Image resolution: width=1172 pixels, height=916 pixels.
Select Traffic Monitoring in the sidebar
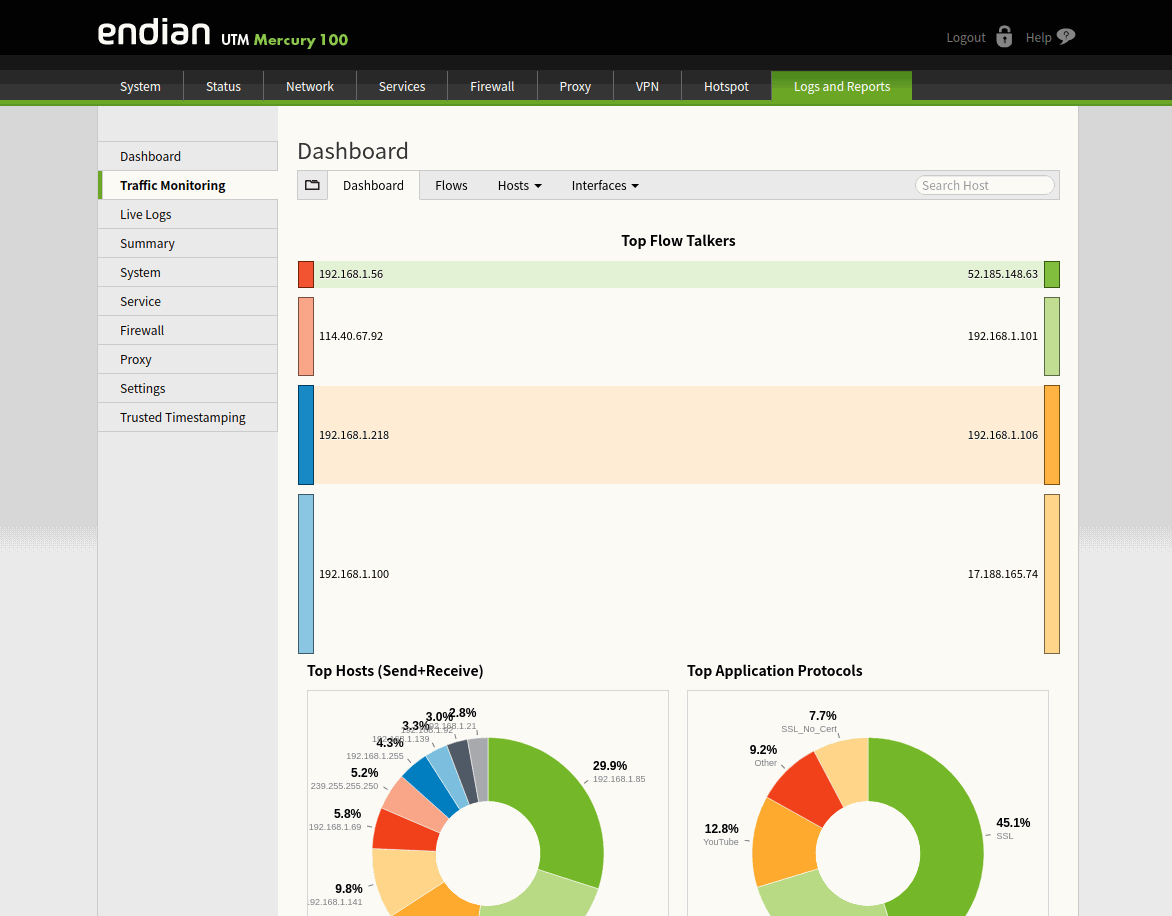tap(188, 185)
